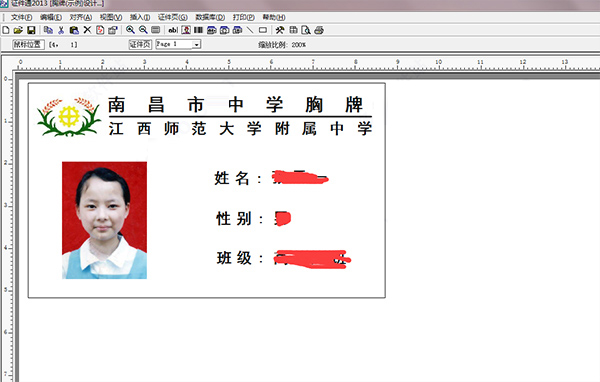This screenshot has height=382, width=600.
Task: Click the Paste clipboard icon
Action: click(x=74, y=30)
